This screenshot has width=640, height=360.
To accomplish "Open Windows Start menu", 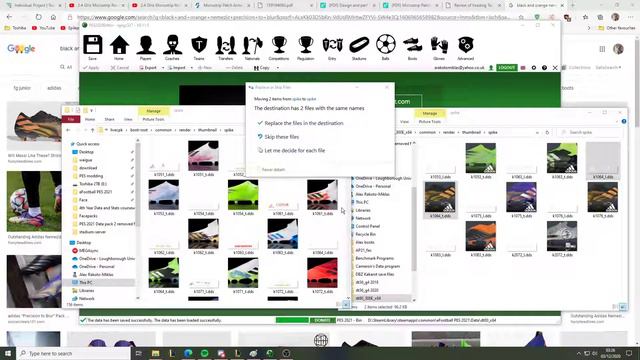I will point(8,353).
